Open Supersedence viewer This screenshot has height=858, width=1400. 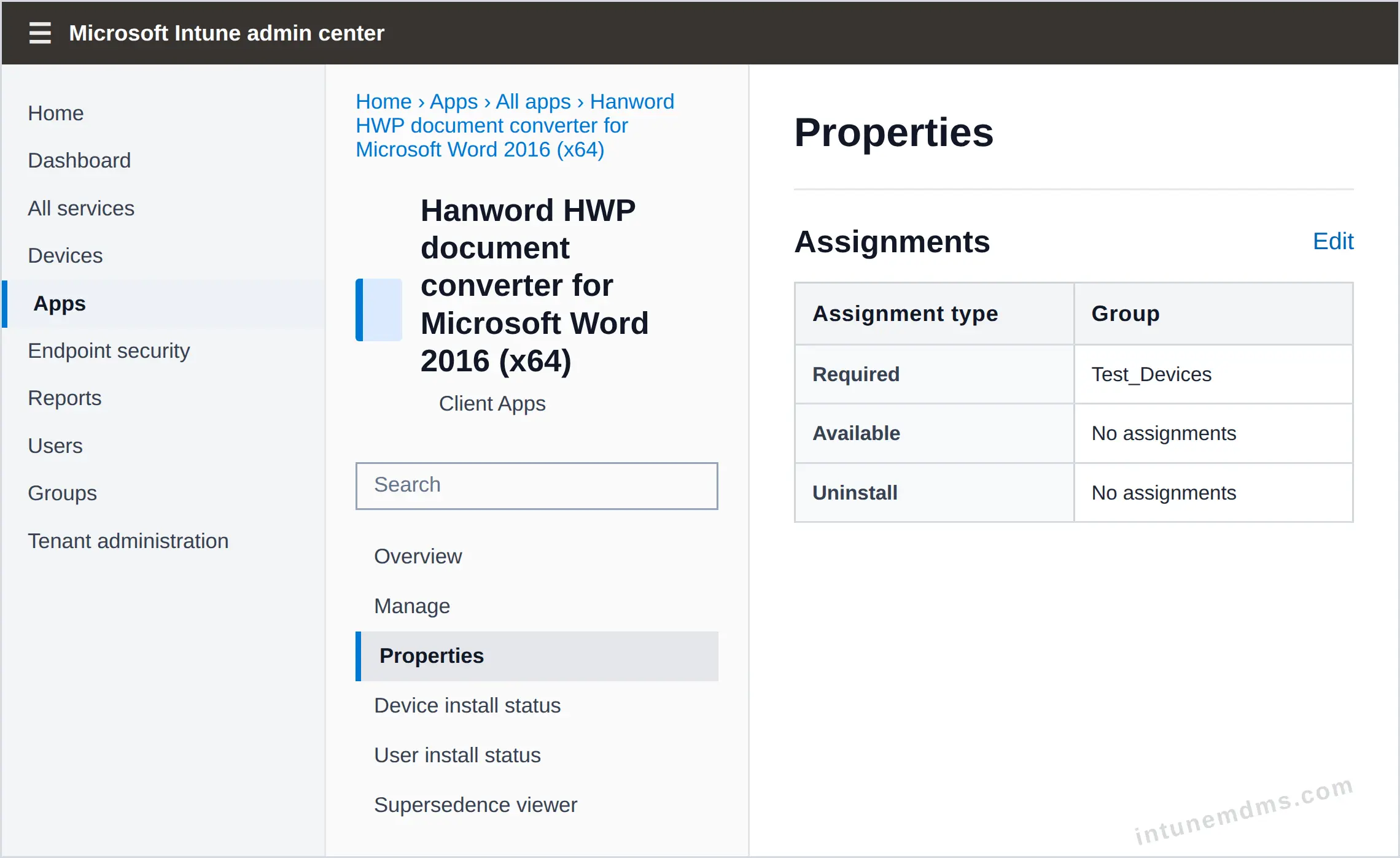(x=476, y=805)
